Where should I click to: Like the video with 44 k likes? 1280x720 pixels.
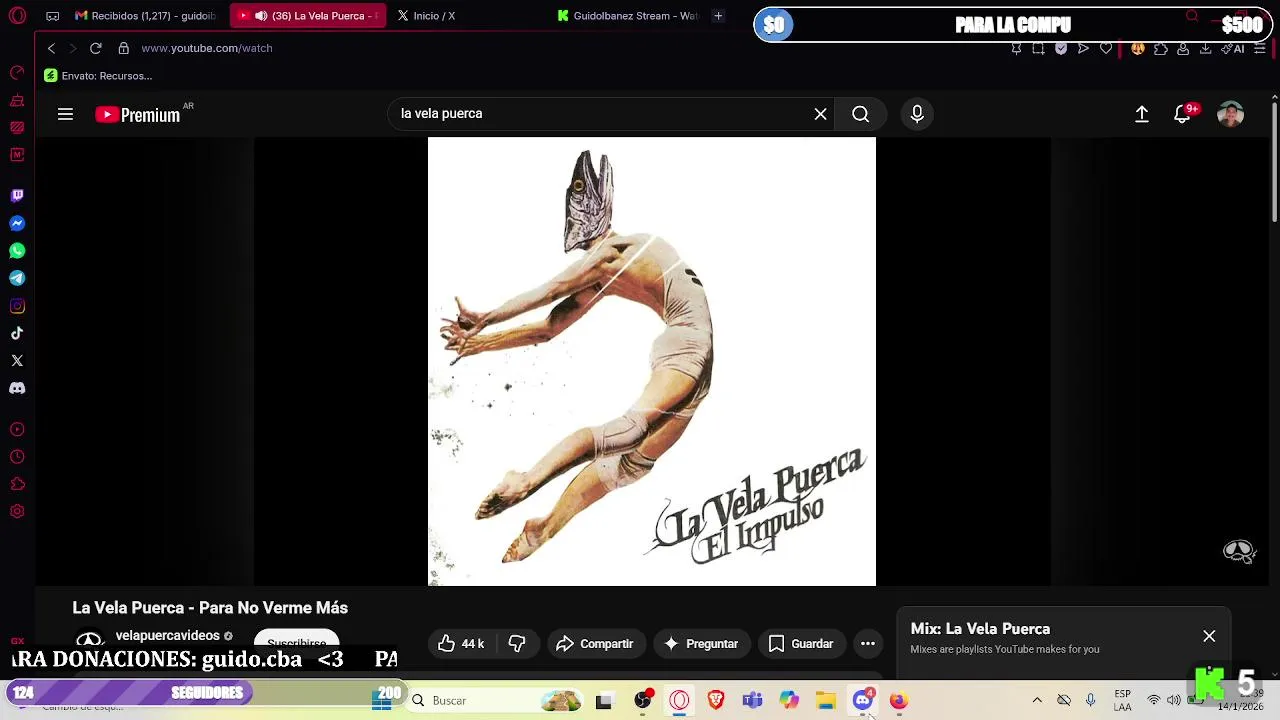[461, 644]
